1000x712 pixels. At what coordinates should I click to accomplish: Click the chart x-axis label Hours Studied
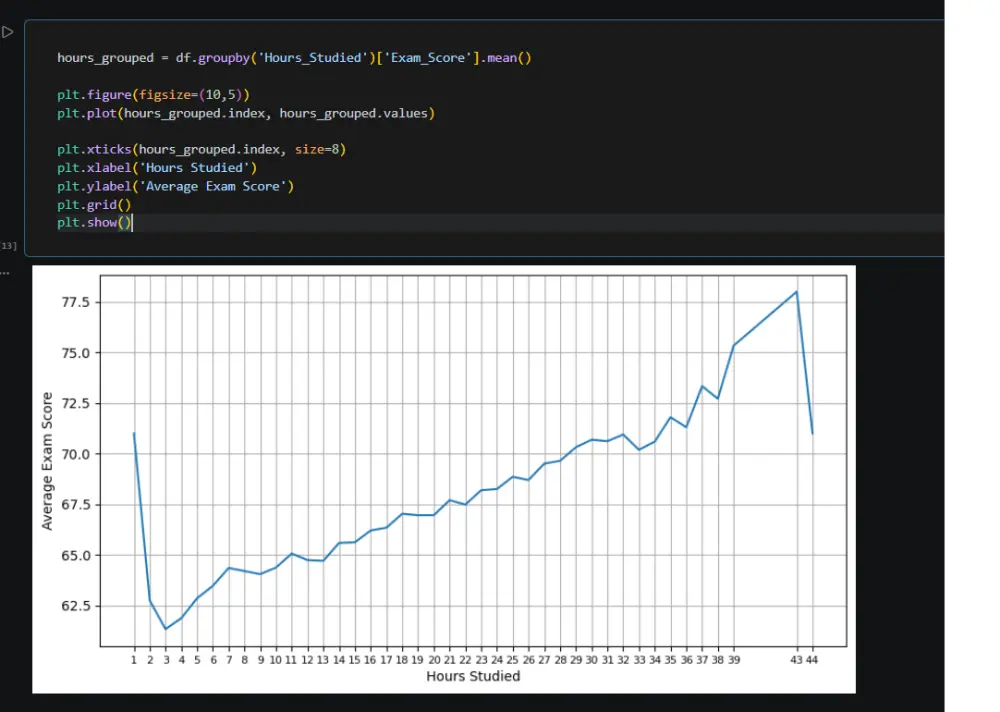tap(473, 676)
